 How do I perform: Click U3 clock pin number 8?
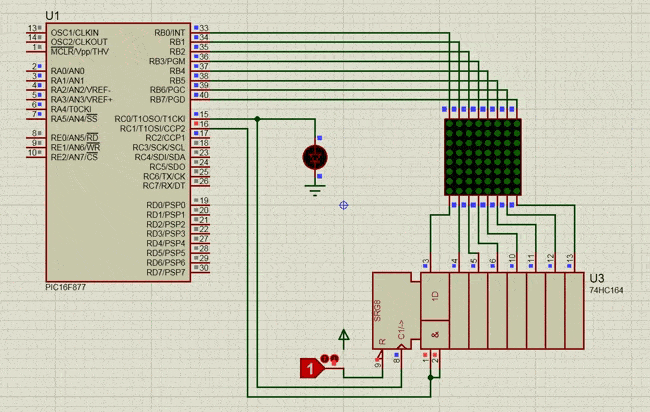click(x=397, y=361)
